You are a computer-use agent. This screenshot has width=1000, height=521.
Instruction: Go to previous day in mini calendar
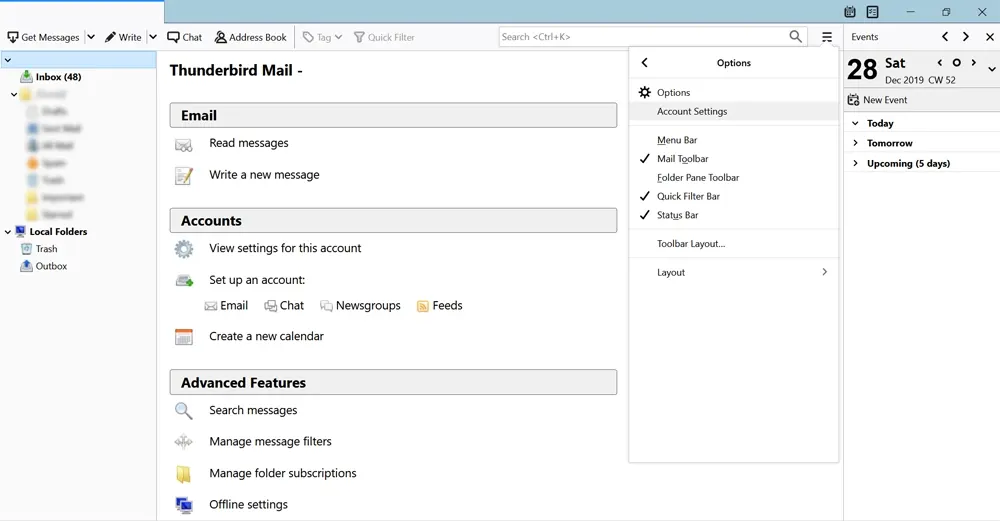pyautogui.click(x=939, y=62)
